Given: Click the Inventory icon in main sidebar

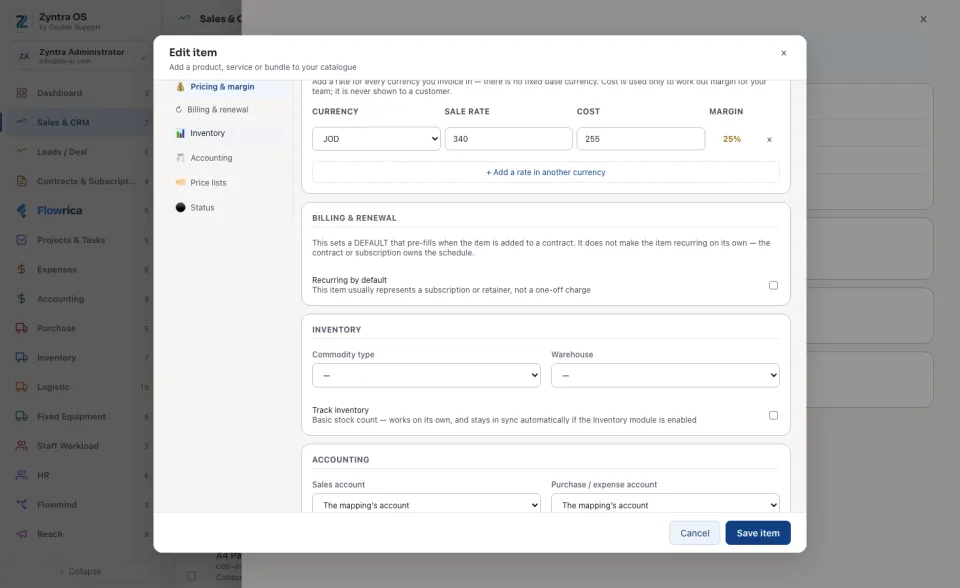Looking at the screenshot, I should (x=21, y=357).
